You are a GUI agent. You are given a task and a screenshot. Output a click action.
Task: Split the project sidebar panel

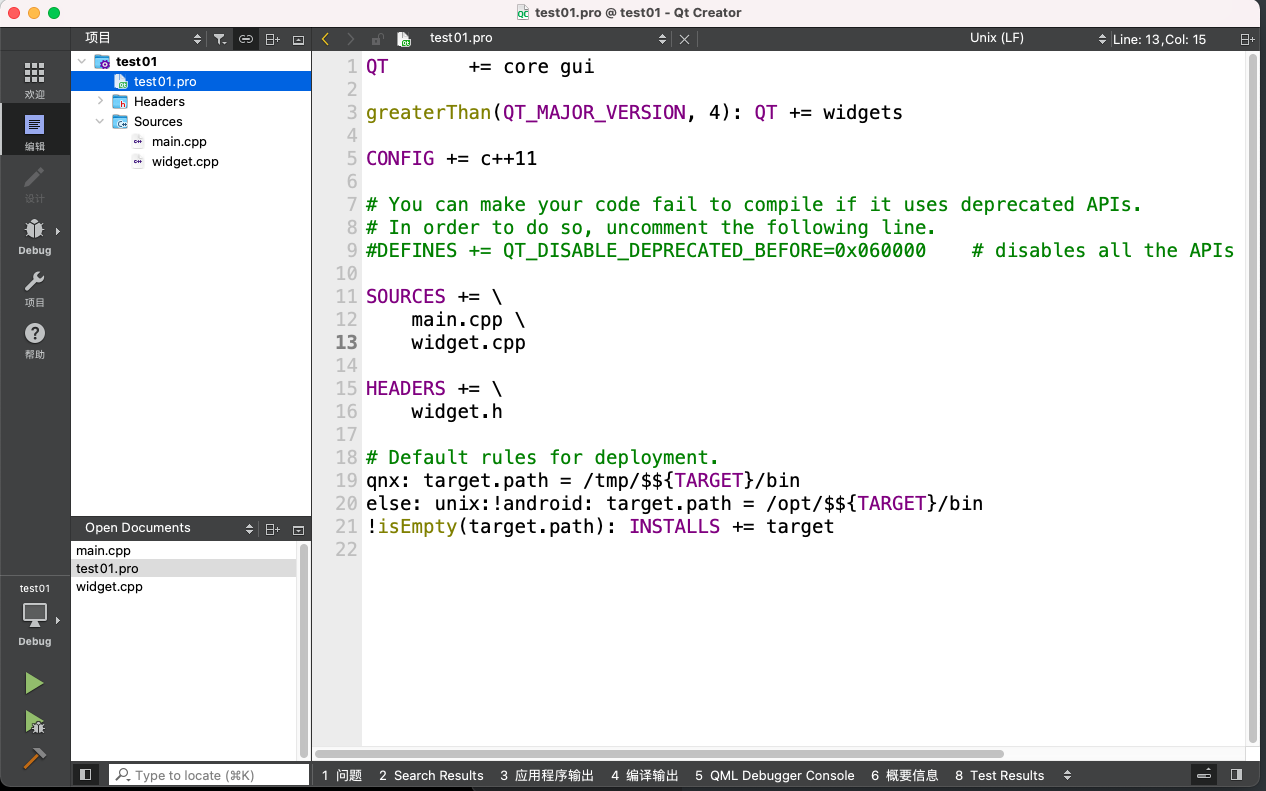(272, 39)
